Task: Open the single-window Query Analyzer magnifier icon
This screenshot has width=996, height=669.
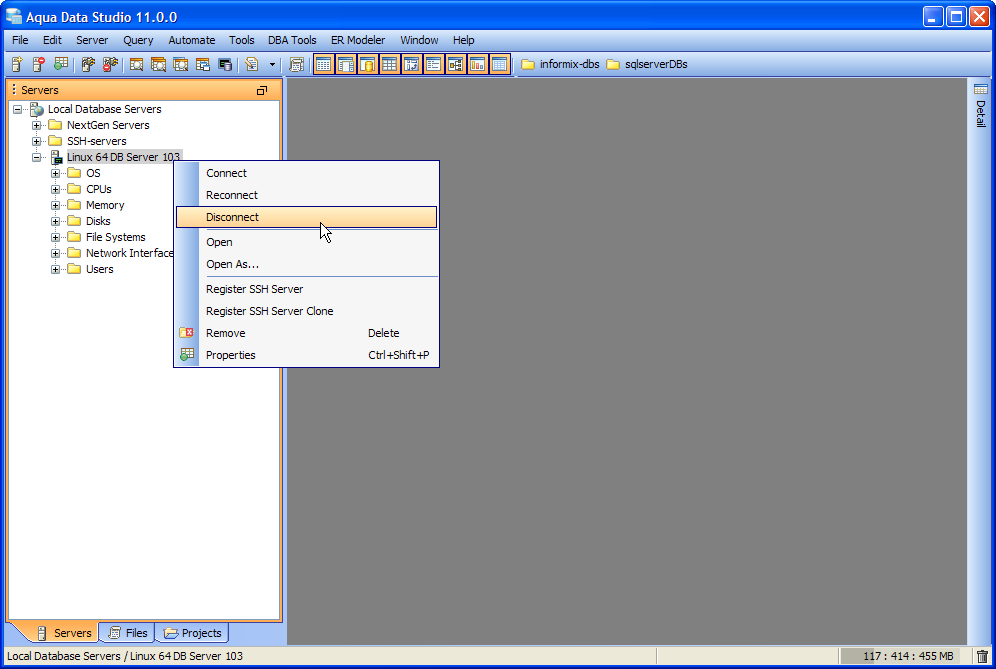Action: [x=137, y=64]
